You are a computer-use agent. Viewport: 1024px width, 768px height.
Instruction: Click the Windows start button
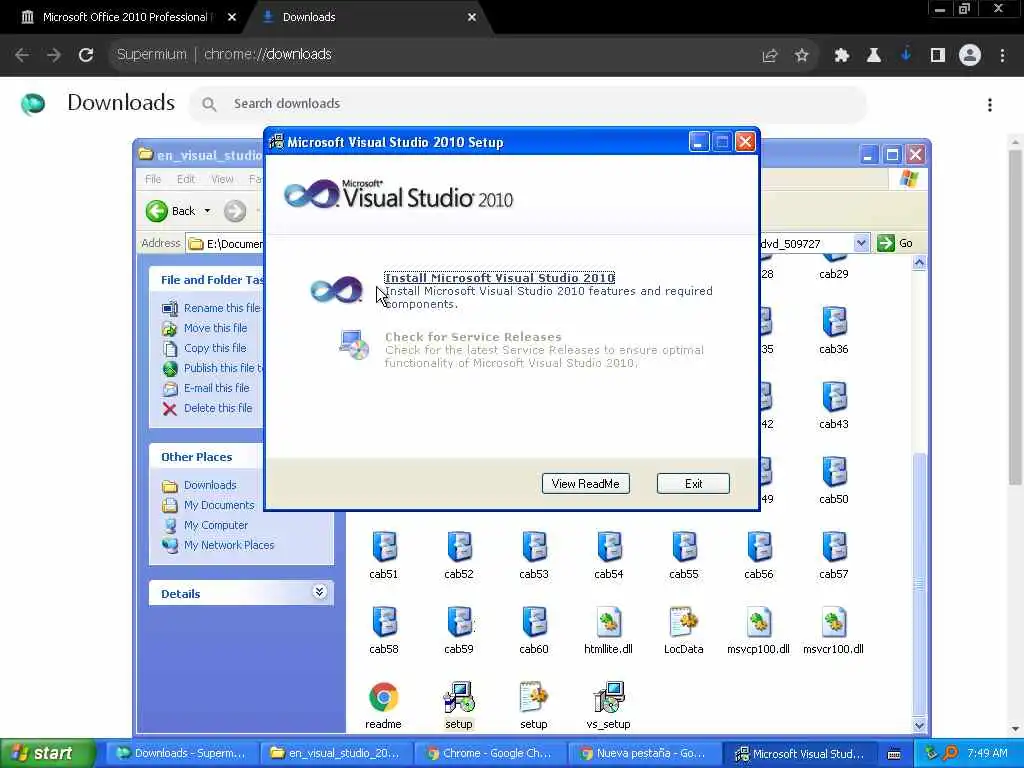48,754
